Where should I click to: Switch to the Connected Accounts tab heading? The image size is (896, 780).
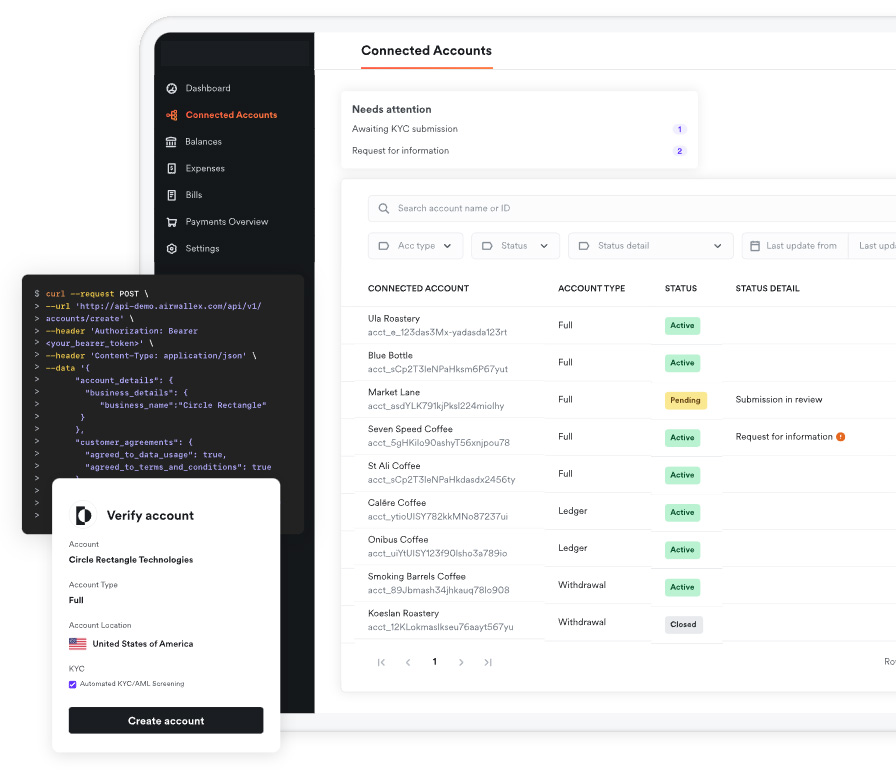(426, 51)
